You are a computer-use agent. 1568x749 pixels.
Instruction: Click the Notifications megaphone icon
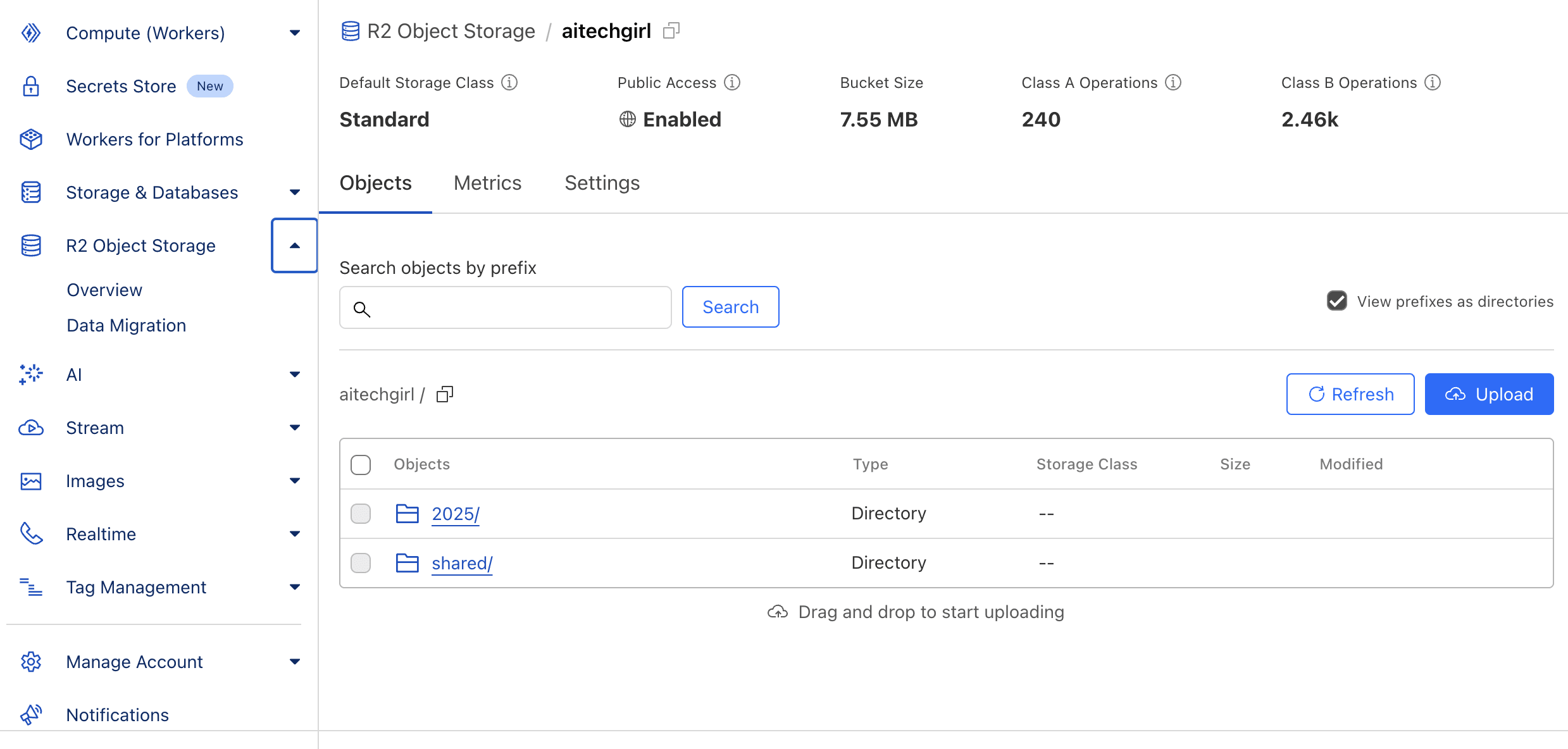tap(30, 715)
